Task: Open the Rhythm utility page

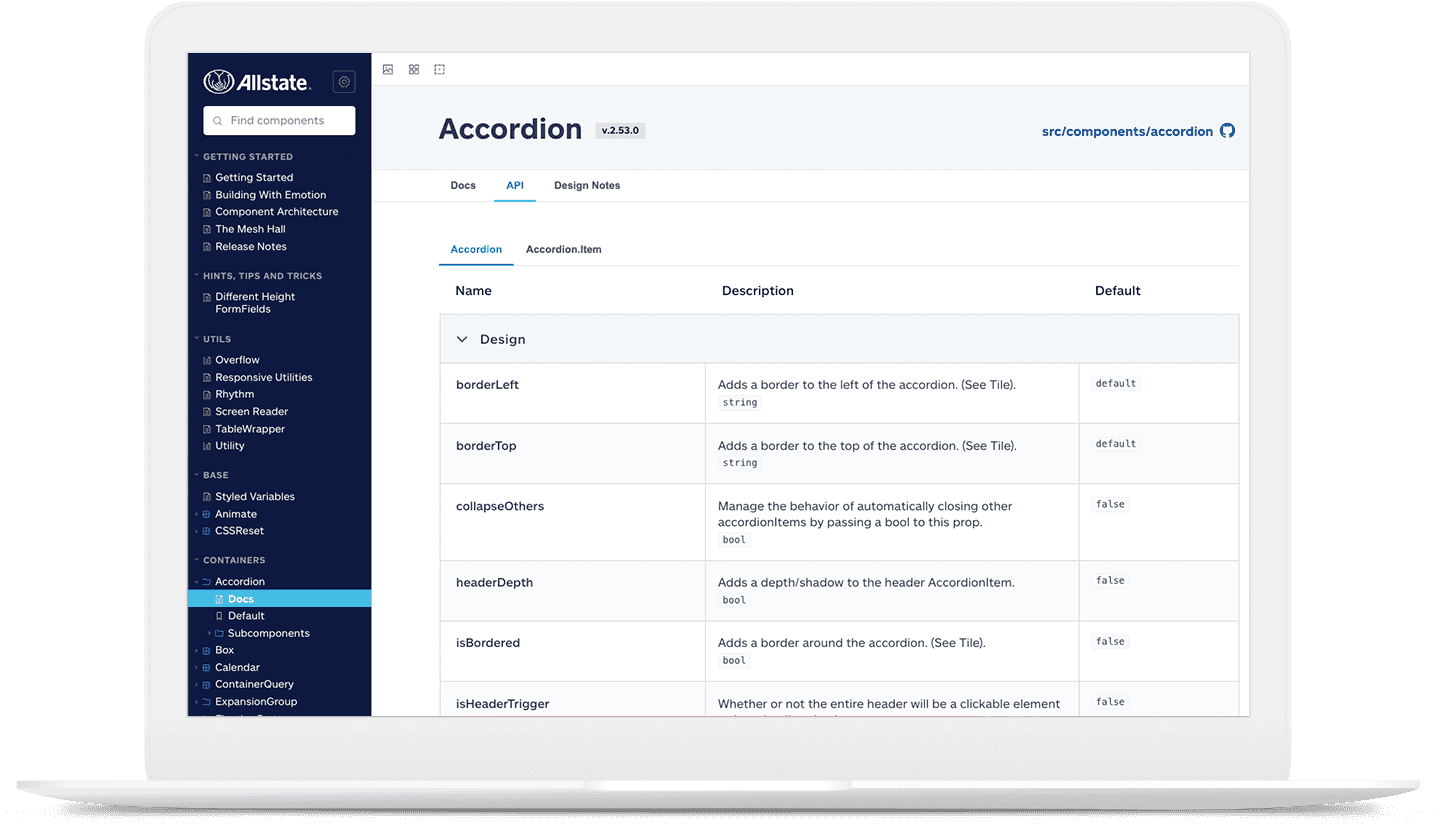Action: pos(235,394)
